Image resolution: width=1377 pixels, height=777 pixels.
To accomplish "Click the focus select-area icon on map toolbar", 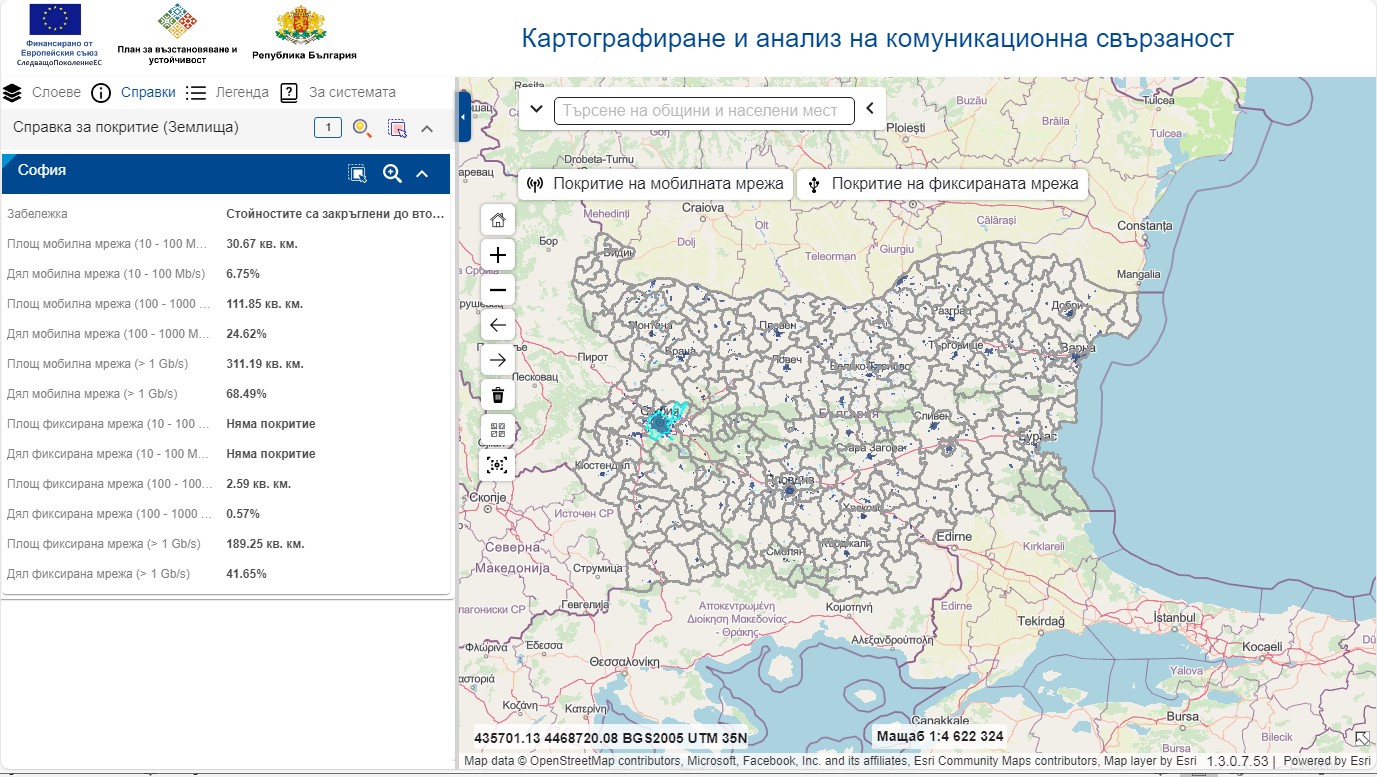I will click(x=498, y=465).
